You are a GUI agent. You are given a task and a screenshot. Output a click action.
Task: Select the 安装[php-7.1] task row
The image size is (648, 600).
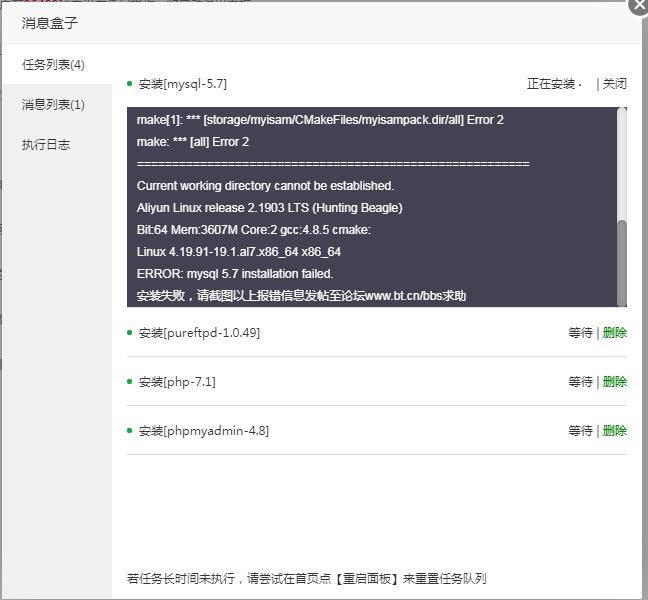click(377, 381)
